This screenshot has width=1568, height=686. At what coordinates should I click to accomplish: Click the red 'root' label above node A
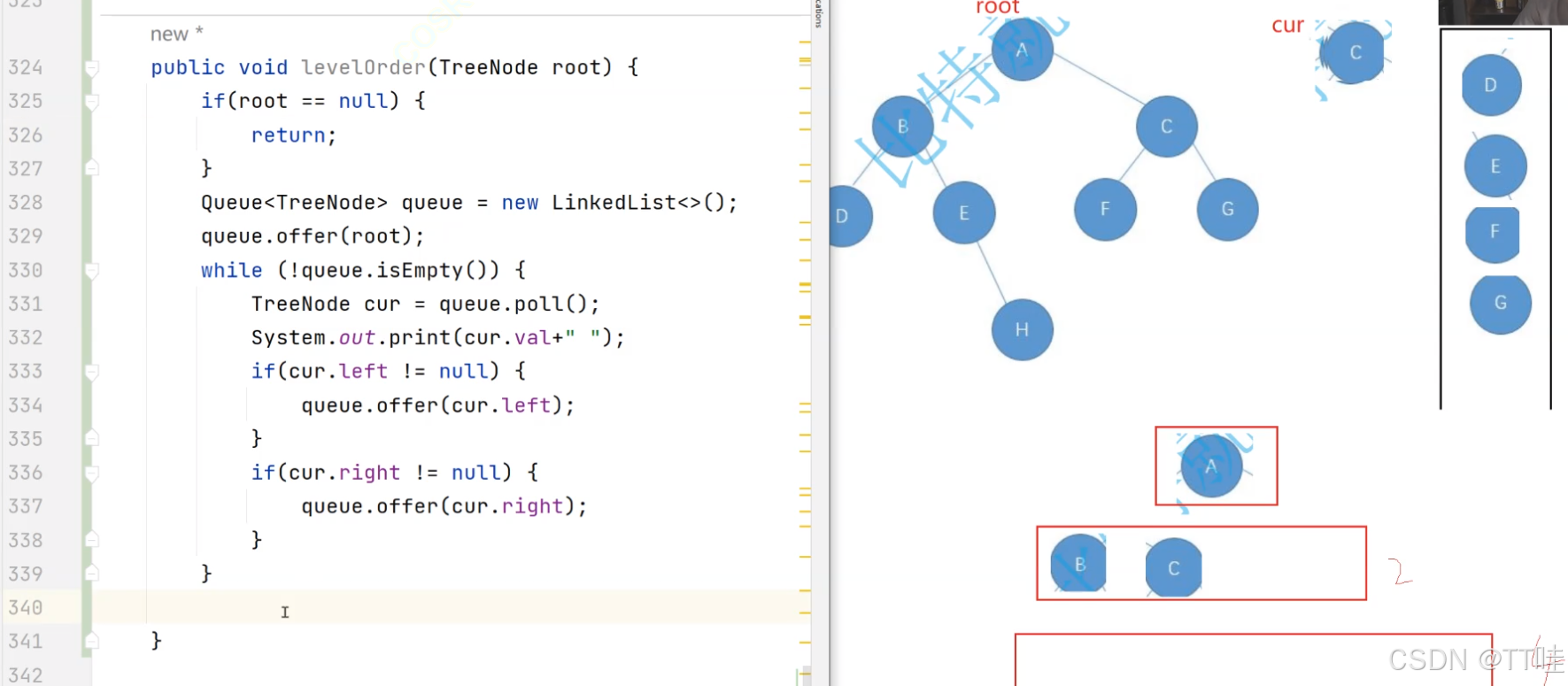[998, 8]
